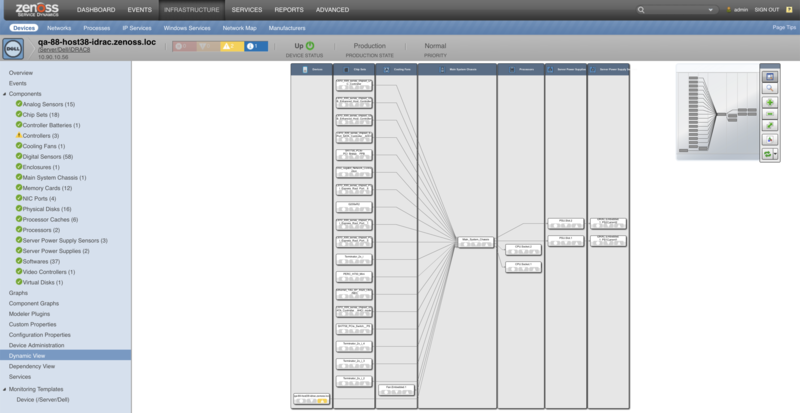Open the Overview page in sidebar
Screen dimensions: 800x413
coord(20,72)
